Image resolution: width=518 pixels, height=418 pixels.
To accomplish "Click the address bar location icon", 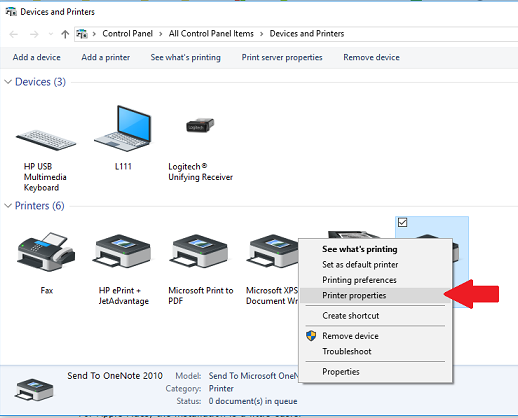I will [82, 34].
